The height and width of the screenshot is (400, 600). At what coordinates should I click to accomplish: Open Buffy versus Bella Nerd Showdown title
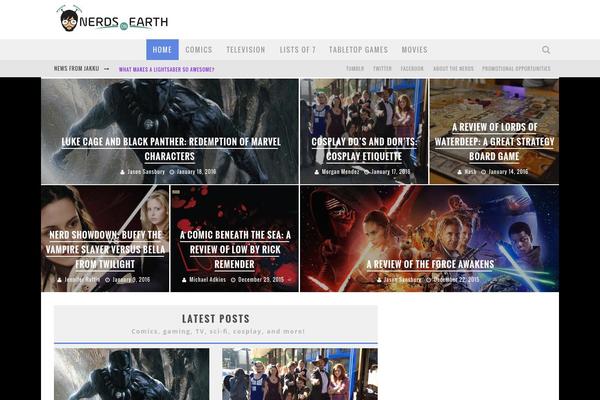point(105,249)
